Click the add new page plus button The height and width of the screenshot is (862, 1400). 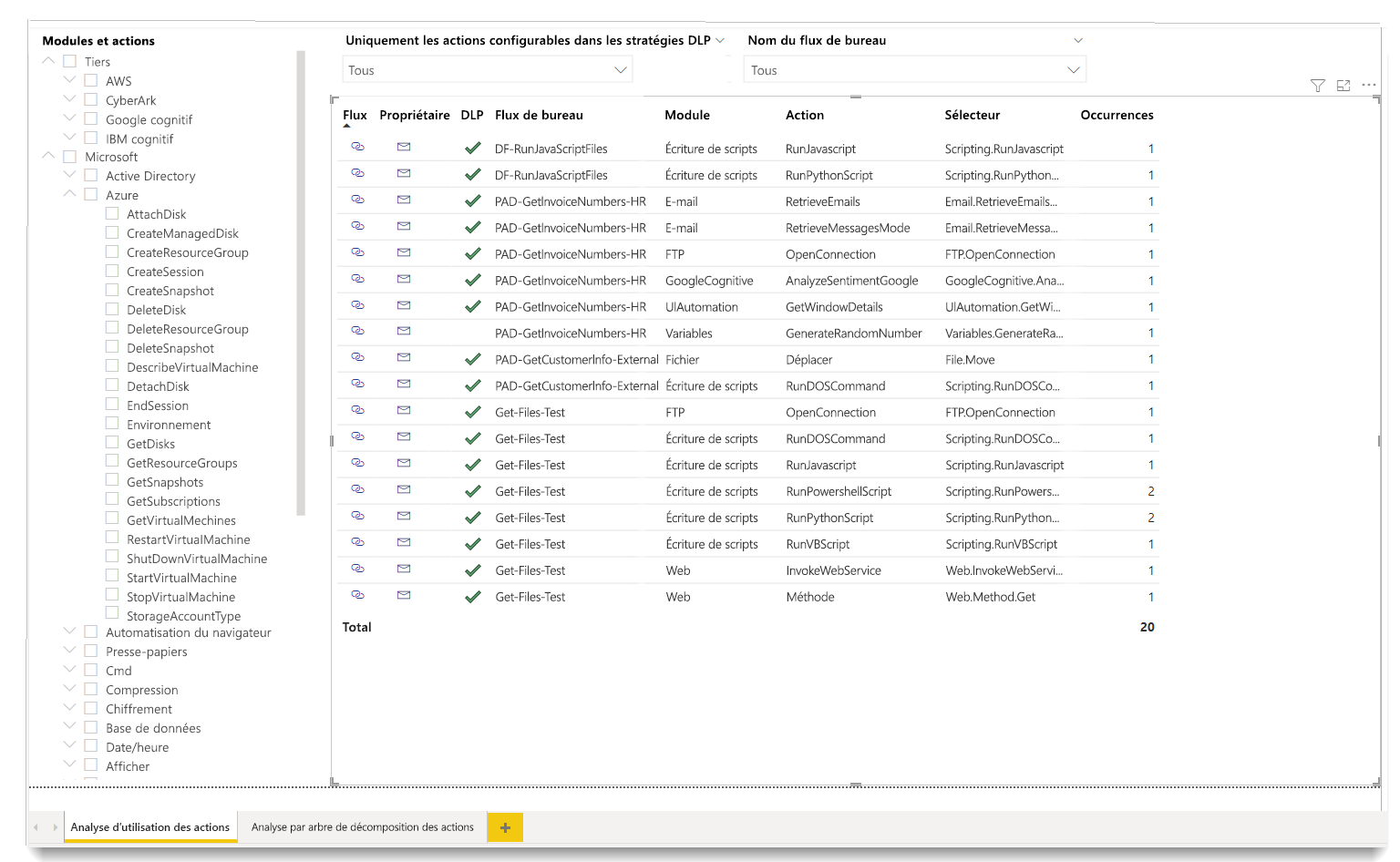tap(505, 827)
